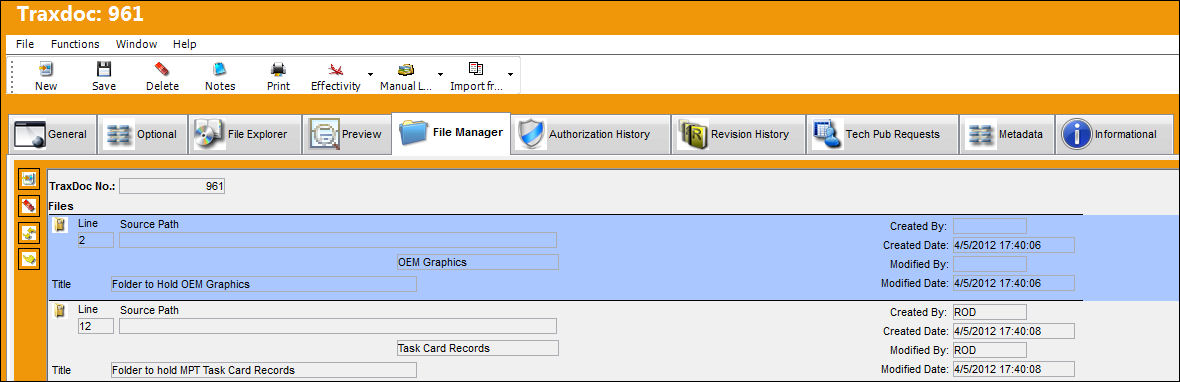Click the New toolbar icon
Image resolution: width=1180 pixels, height=382 pixels.
[46, 69]
